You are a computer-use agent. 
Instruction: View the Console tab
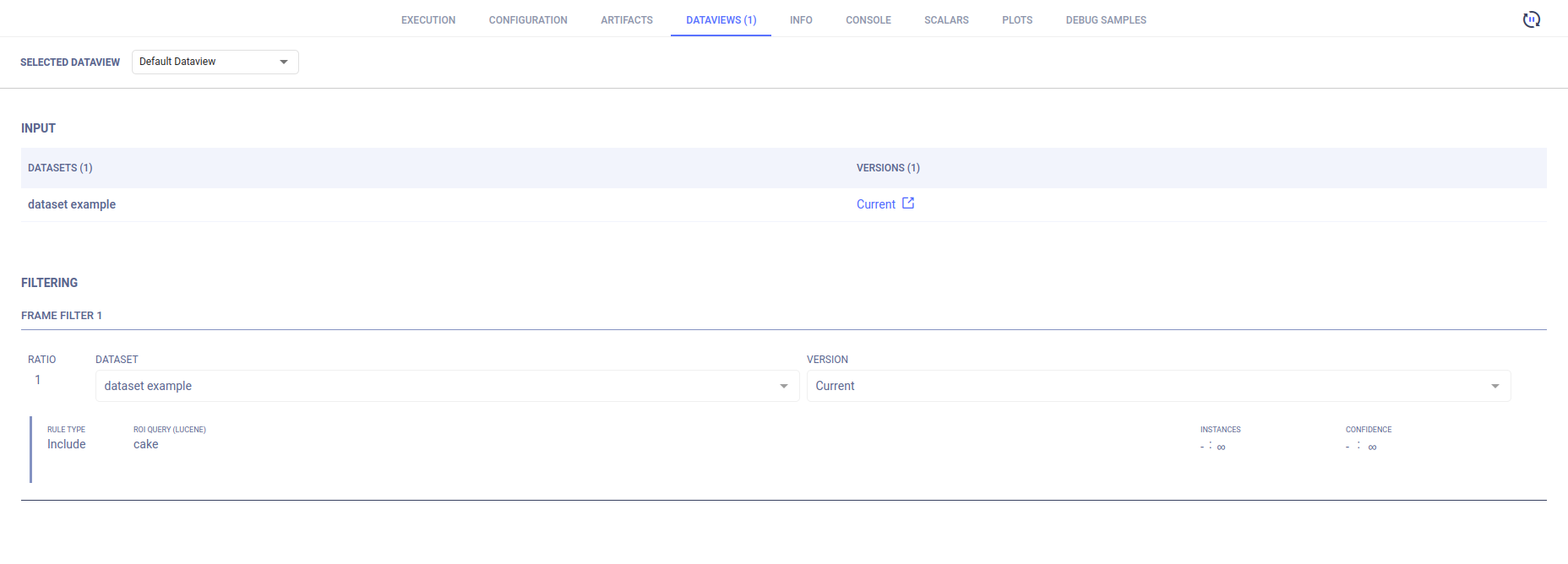(x=868, y=20)
